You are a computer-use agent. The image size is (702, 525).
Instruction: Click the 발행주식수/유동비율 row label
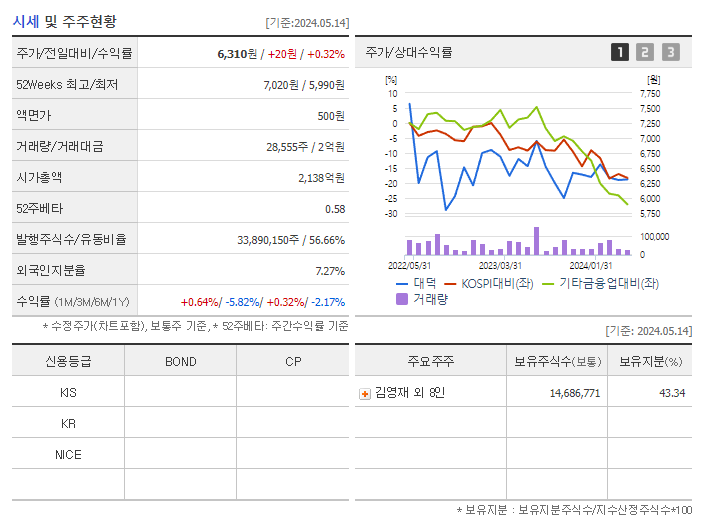tap(71, 239)
